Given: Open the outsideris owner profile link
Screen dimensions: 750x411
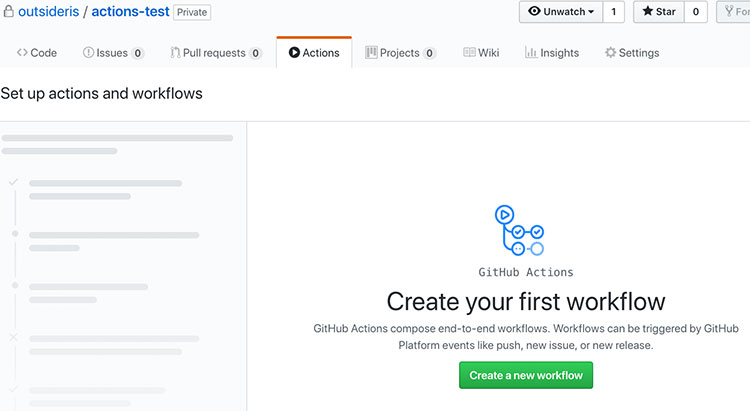Looking at the screenshot, I should coord(48,11).
